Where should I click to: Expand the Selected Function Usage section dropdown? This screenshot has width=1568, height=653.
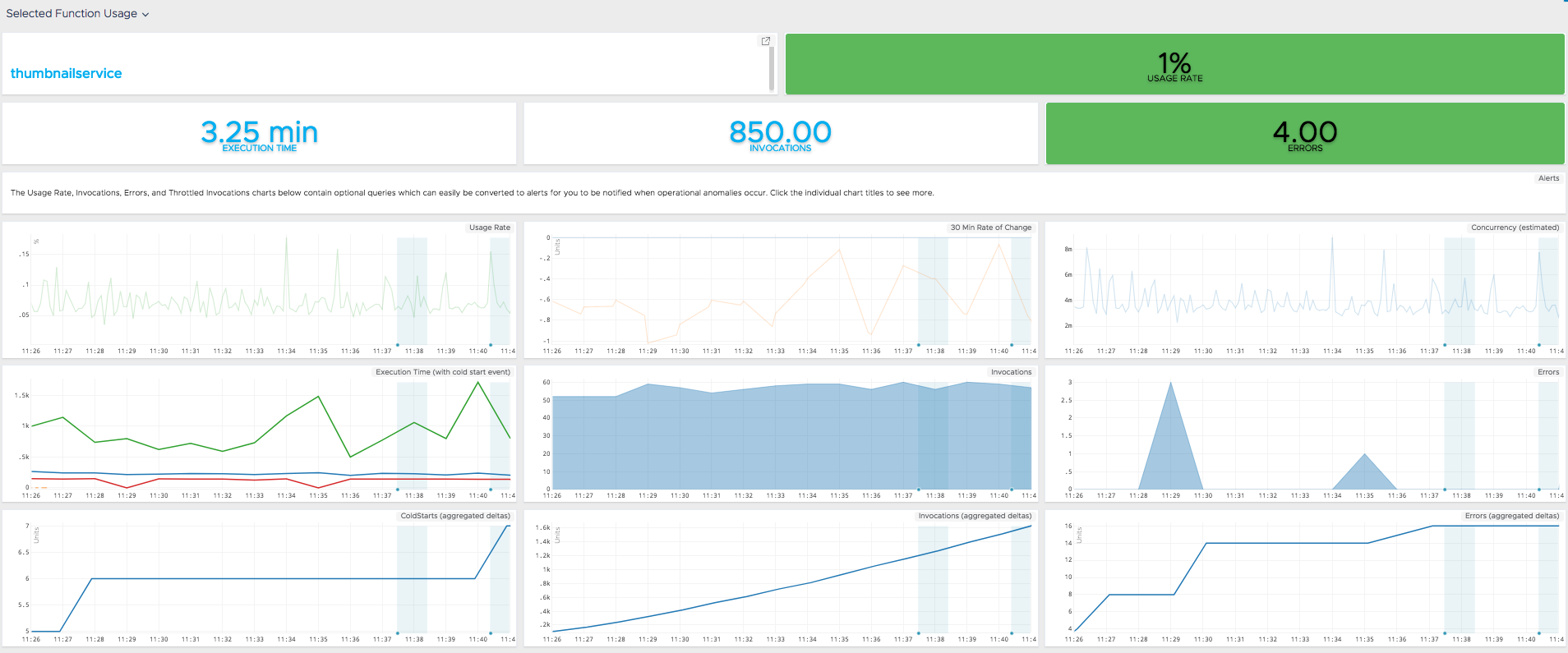point(145,15)
